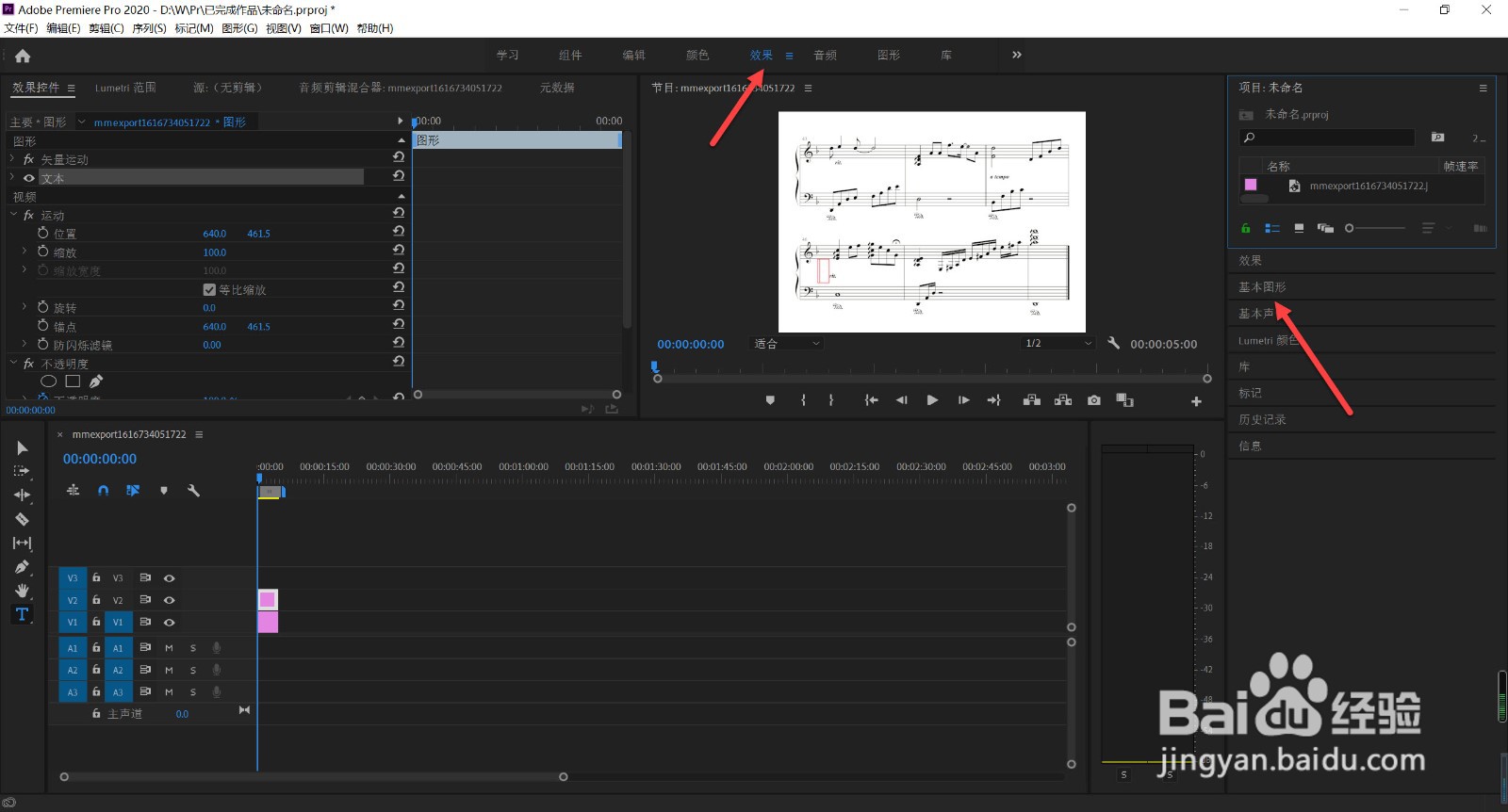
Task: Select the Track Select Forward tool
Action: (x=22, y=471)
